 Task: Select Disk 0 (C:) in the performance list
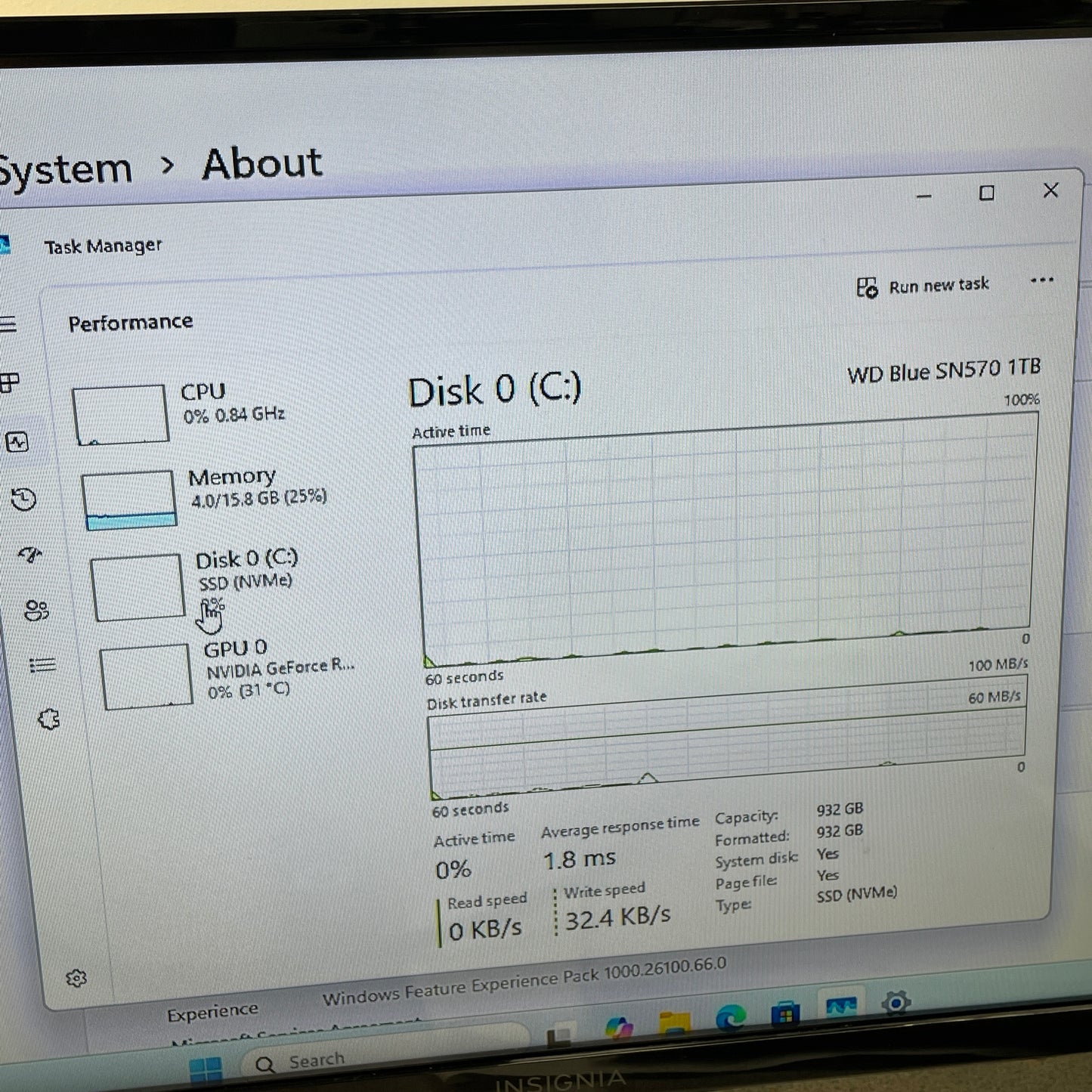coord(198,586)
